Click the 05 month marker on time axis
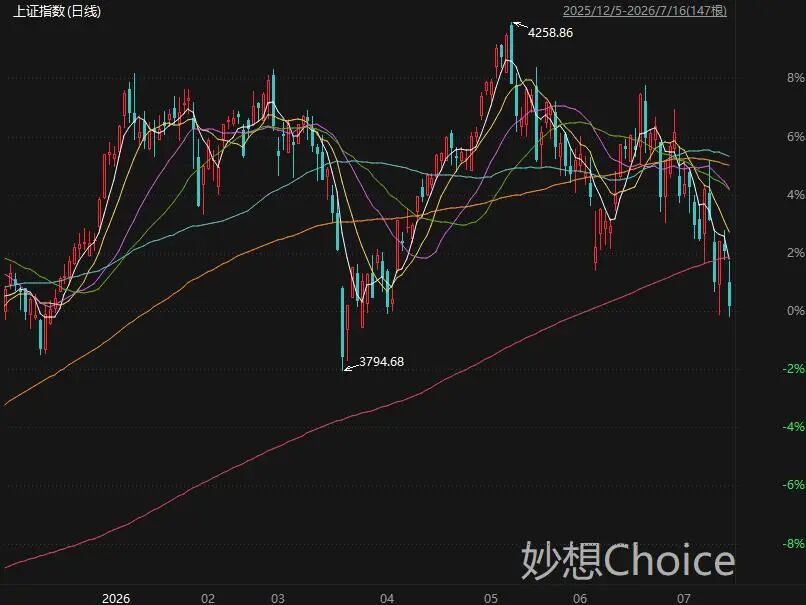The image size is (806, 605). click(x=491, y=599)
